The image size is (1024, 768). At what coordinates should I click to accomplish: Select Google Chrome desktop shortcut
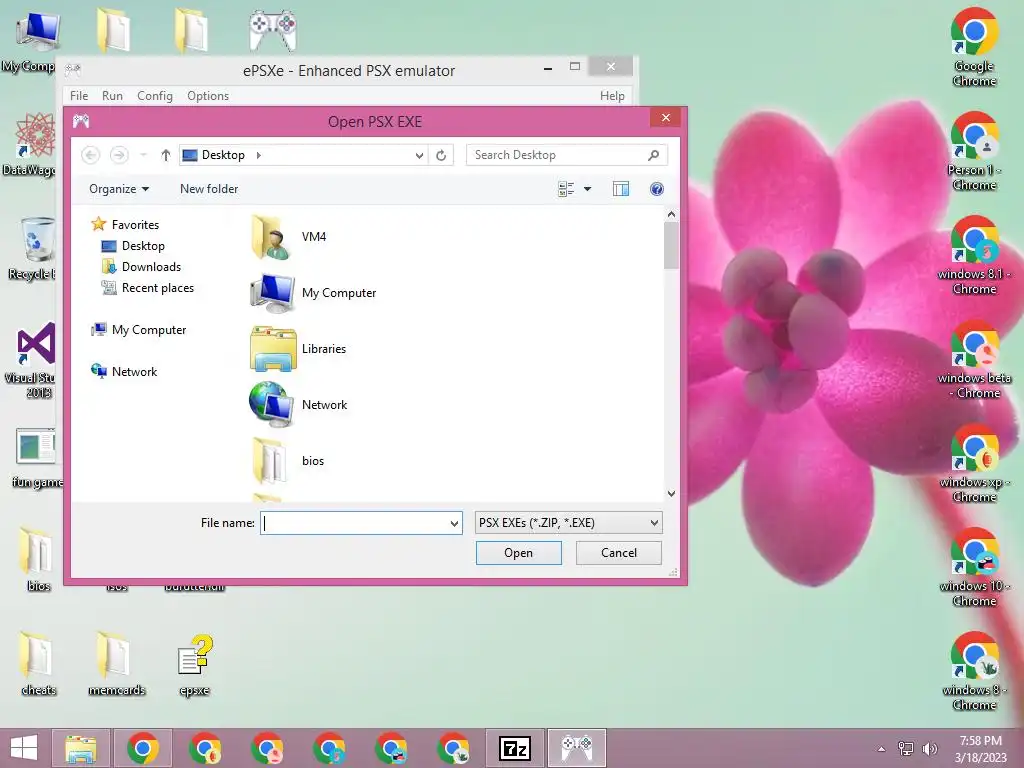tap(974, 48)
